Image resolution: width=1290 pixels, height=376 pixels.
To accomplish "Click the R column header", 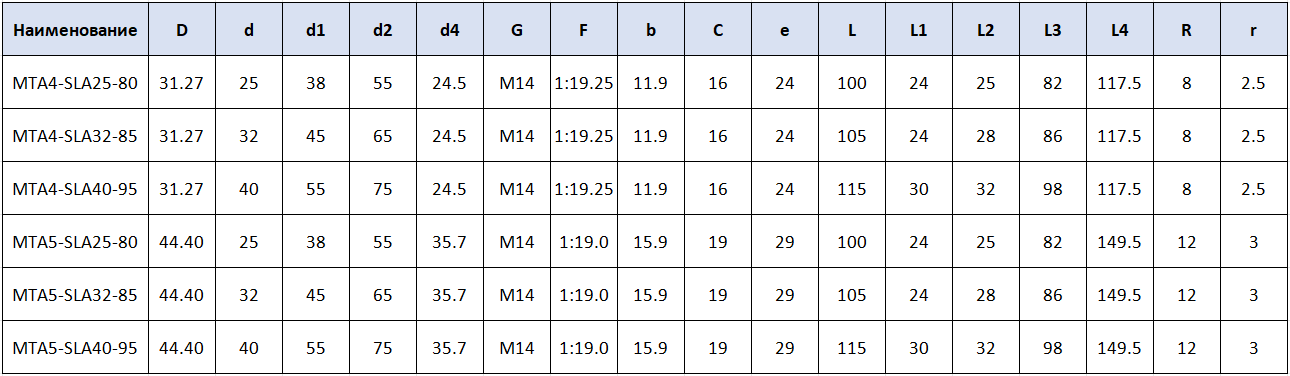I will tap(1187, 30).
